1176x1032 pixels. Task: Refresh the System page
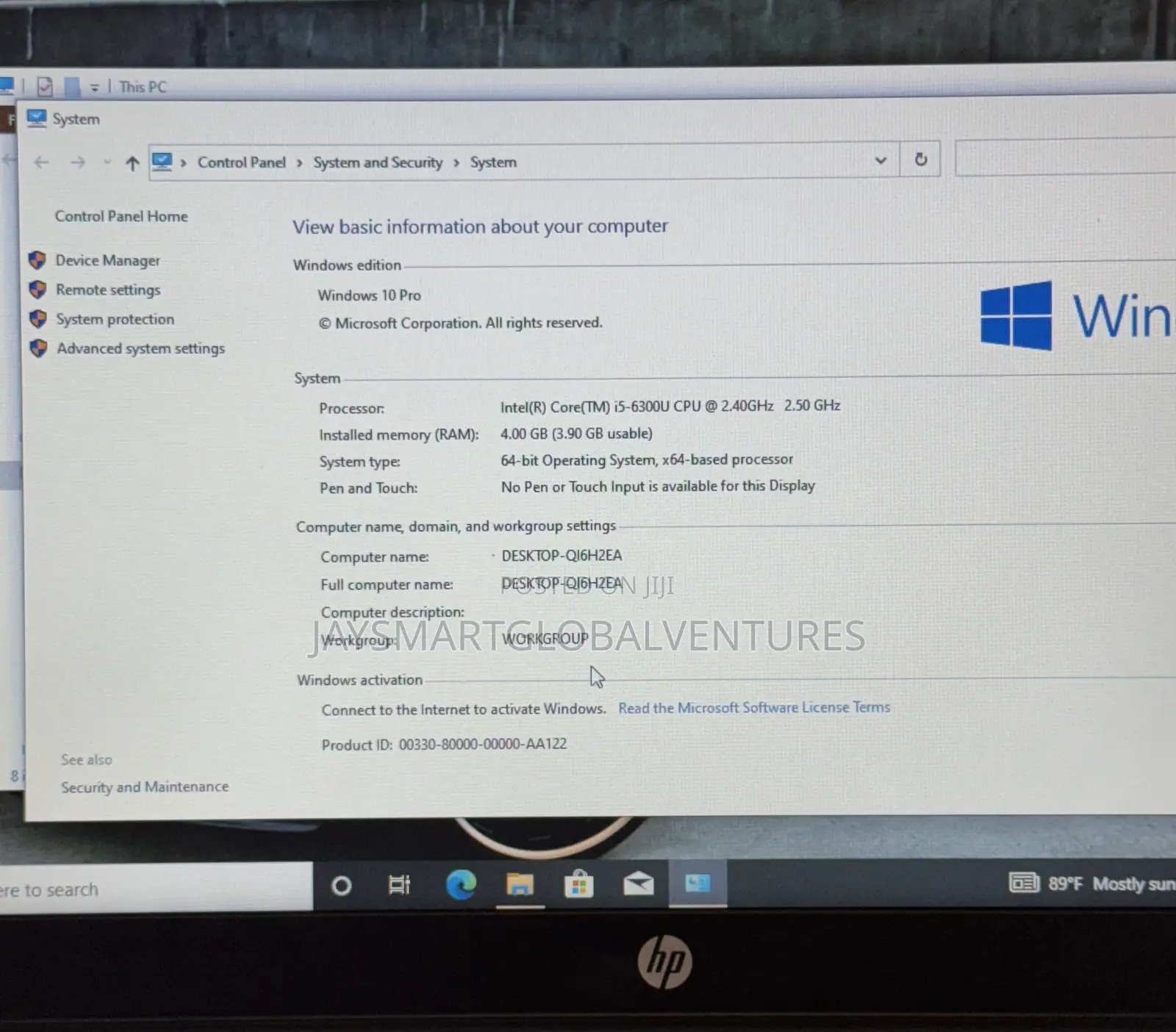[x=920, y=160]
